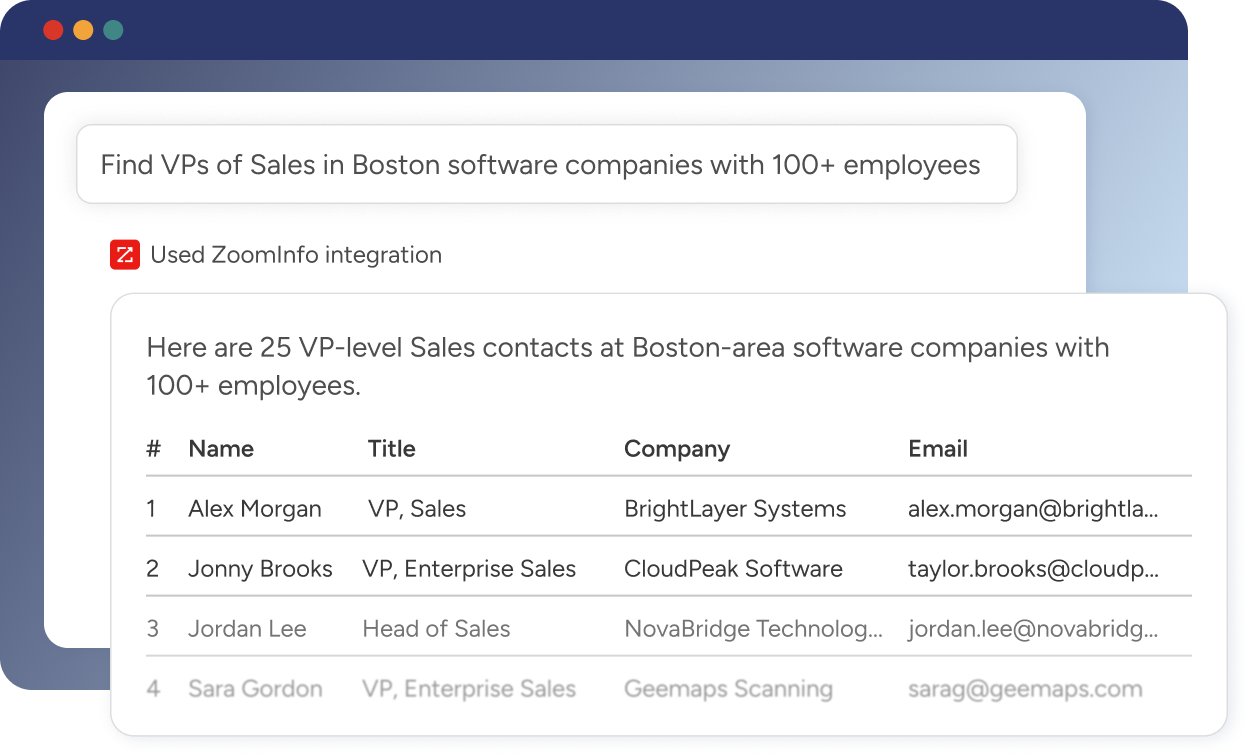Click Jonny Brooks's VP, Enterprise Sales title
The width and height of the screenshot is (1246, 756).
469,569
